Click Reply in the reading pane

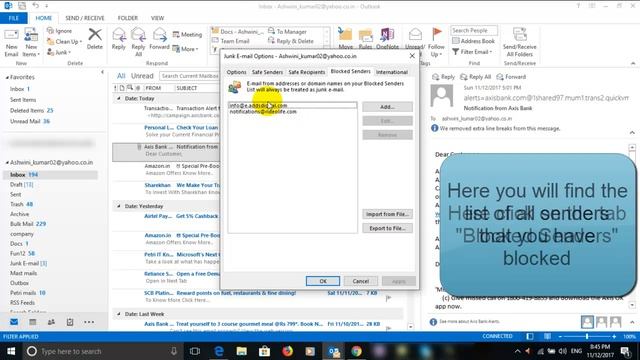(443, 77)
